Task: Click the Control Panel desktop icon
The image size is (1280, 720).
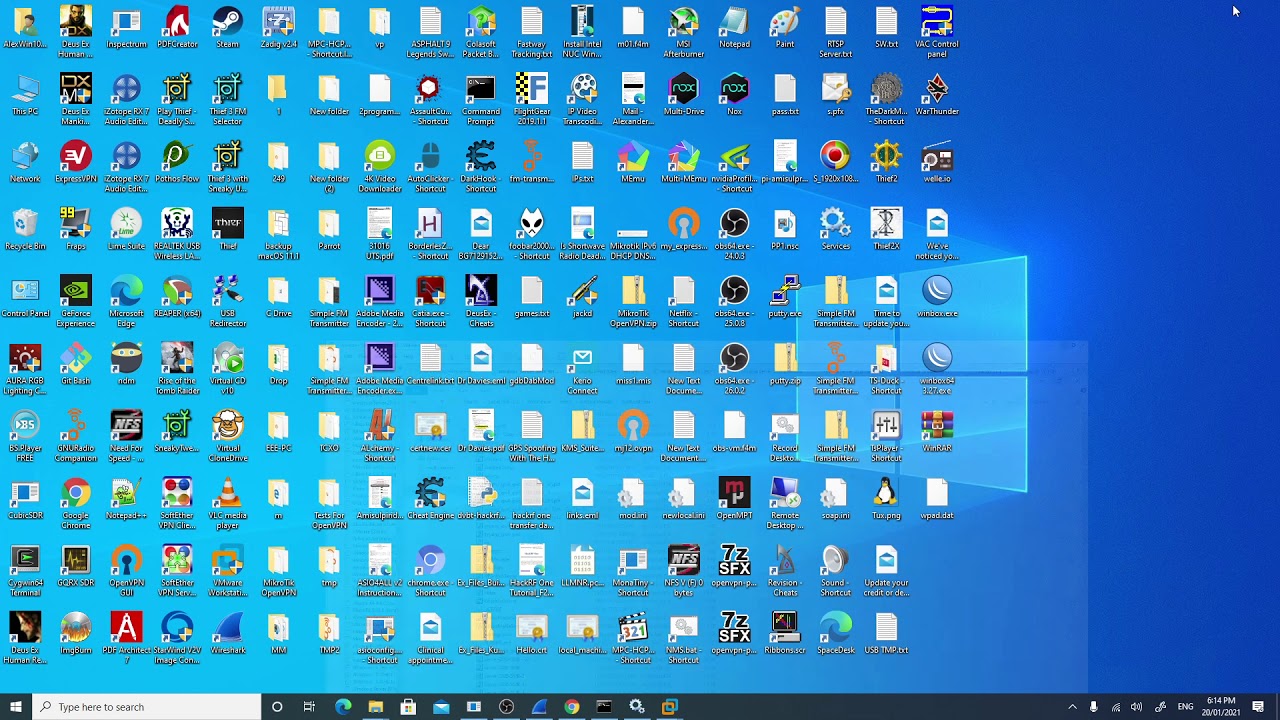Action: coord(25,297)
